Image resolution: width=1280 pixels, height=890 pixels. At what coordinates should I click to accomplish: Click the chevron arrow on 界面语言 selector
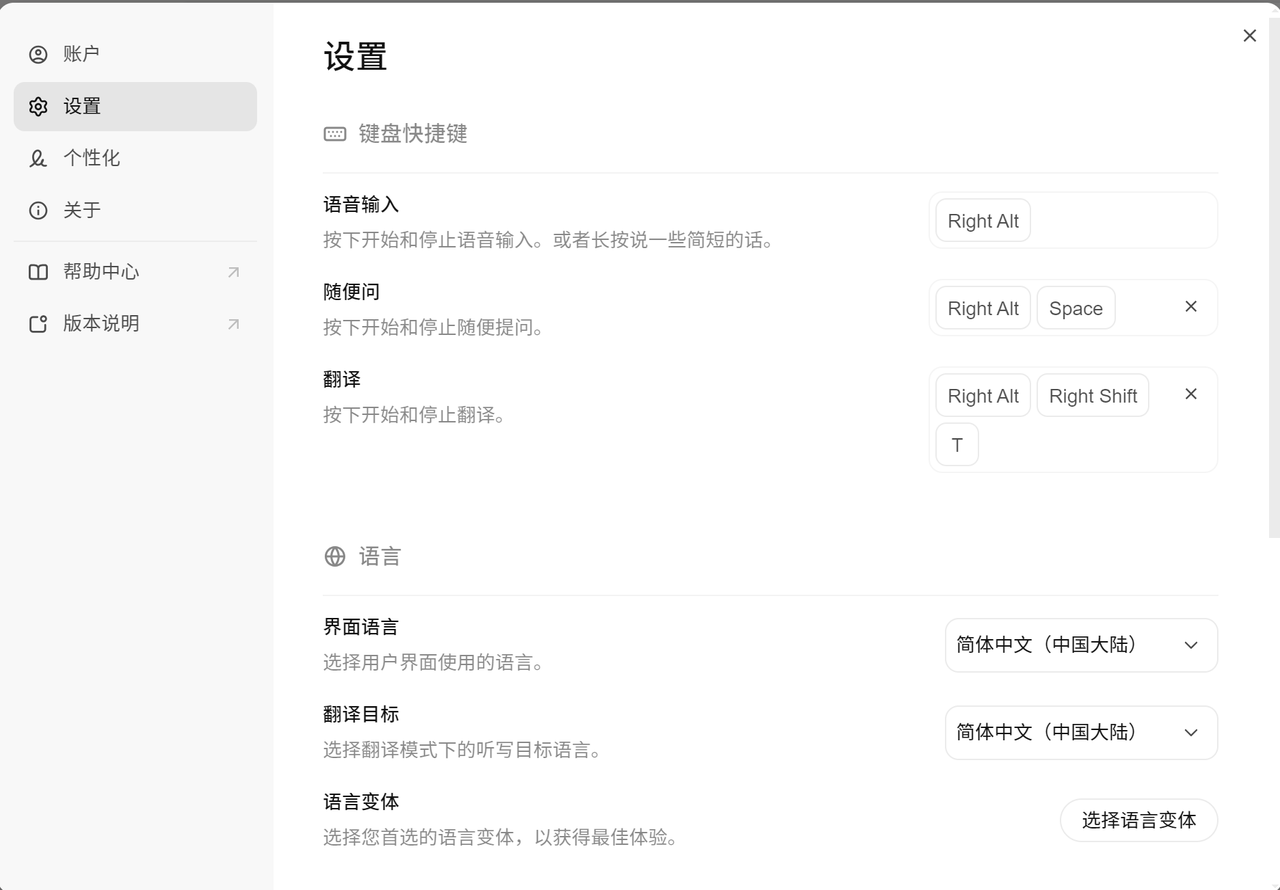[x=1190, y=645]
